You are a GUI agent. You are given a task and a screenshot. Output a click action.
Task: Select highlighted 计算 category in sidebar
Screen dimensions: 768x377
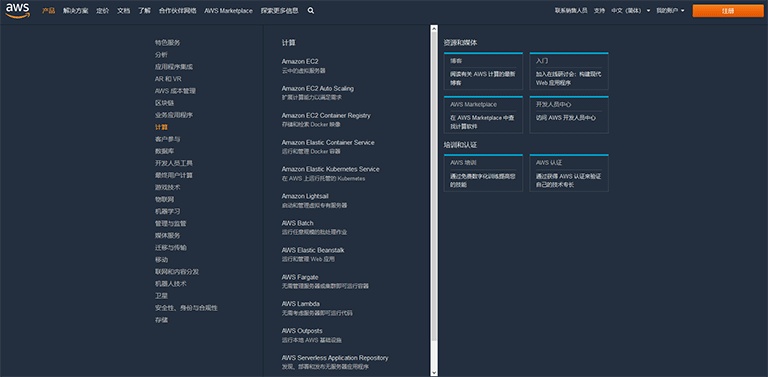pos(161,127)
